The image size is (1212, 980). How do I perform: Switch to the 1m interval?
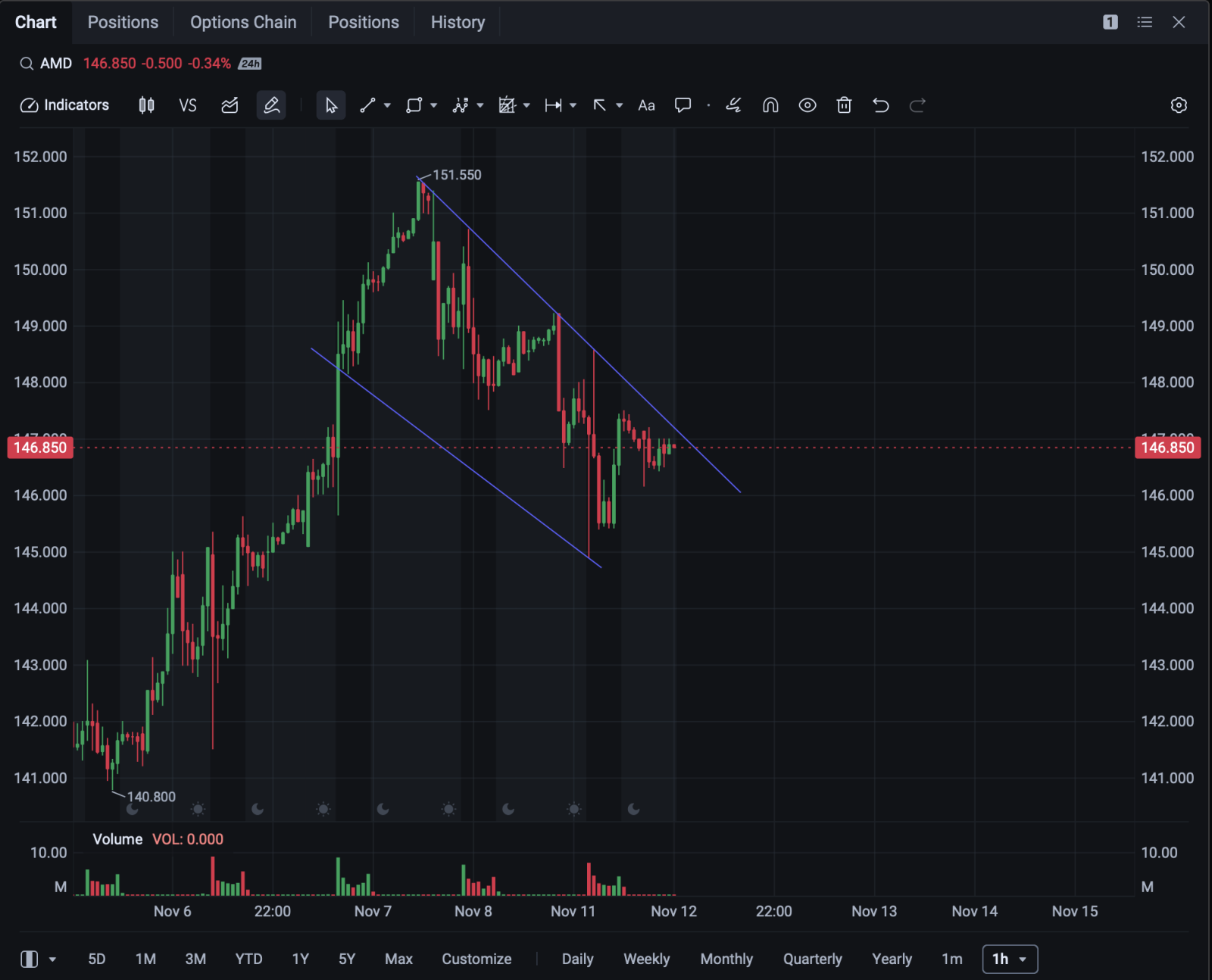(x=952, y=960)
